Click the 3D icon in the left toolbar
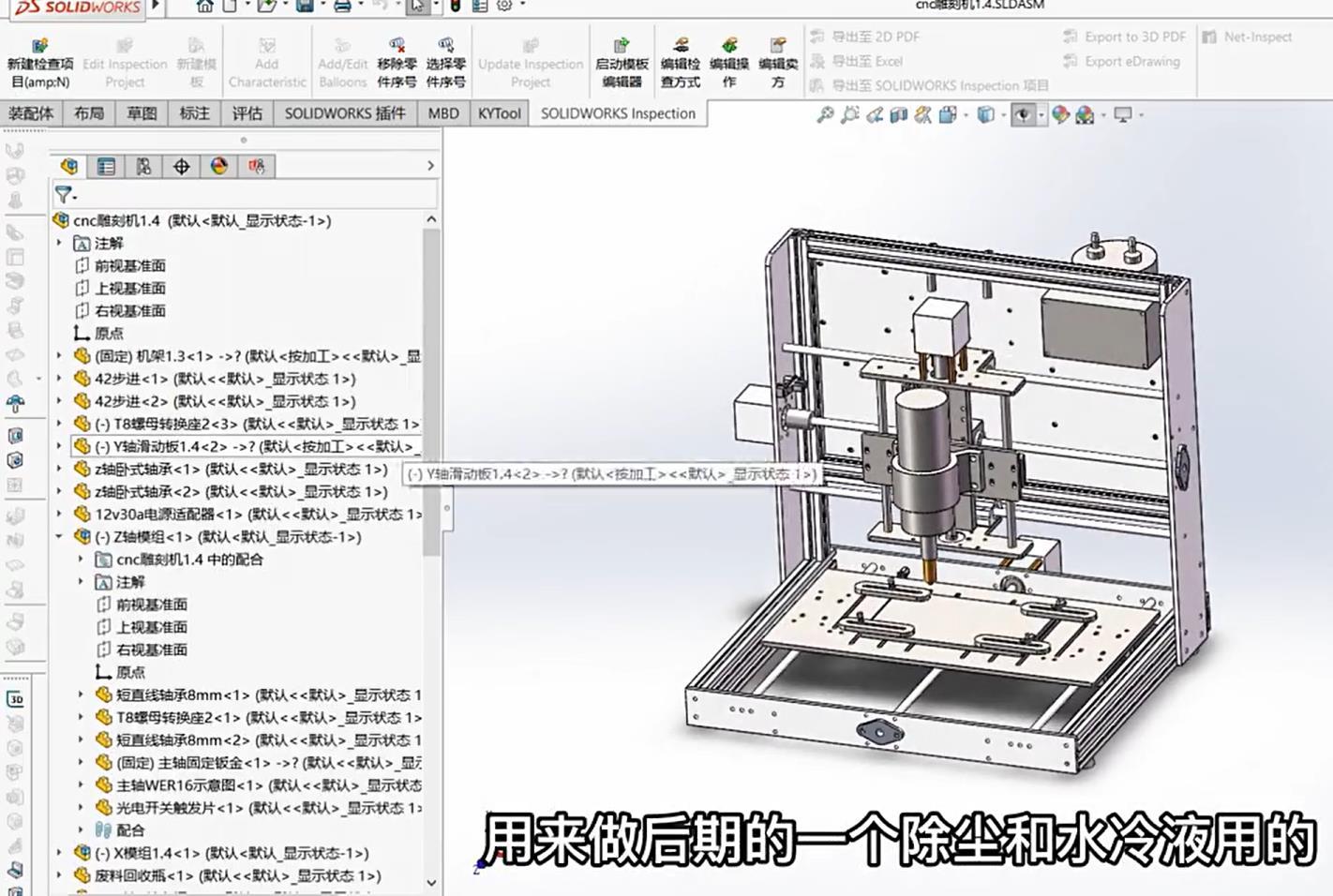 pyautogui.click(x=15, y=699)
